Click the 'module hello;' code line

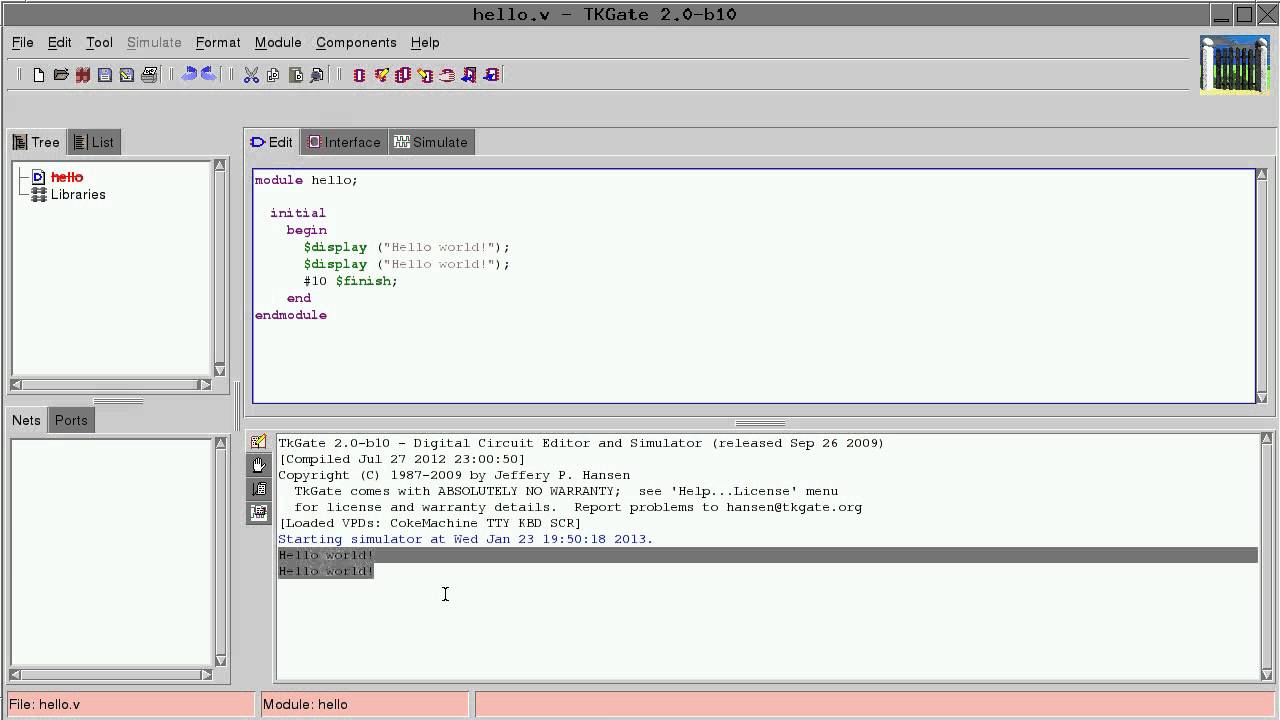click(x=306, y=180)
